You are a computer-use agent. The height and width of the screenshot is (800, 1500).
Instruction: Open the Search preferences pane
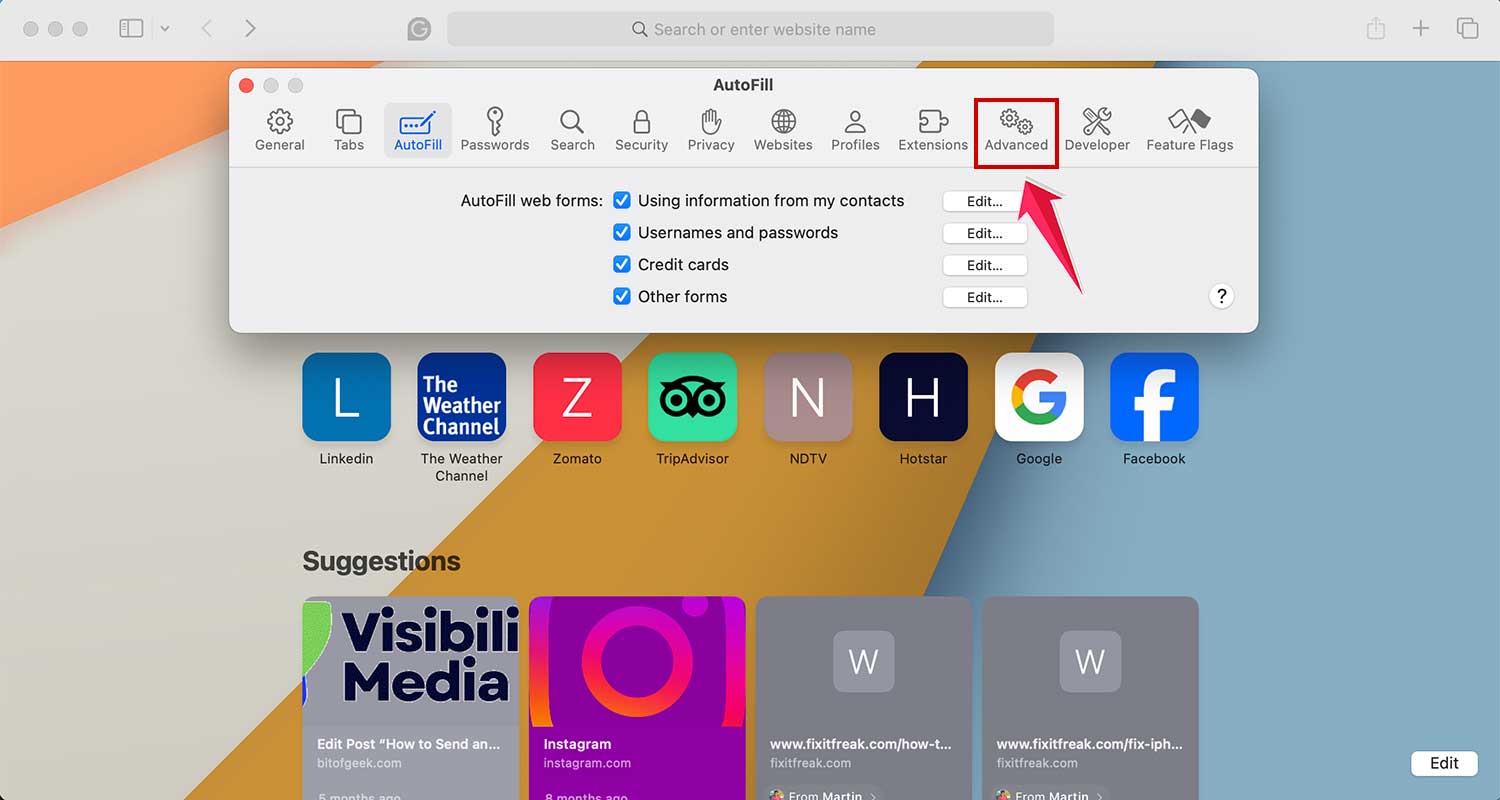point(572,129)
